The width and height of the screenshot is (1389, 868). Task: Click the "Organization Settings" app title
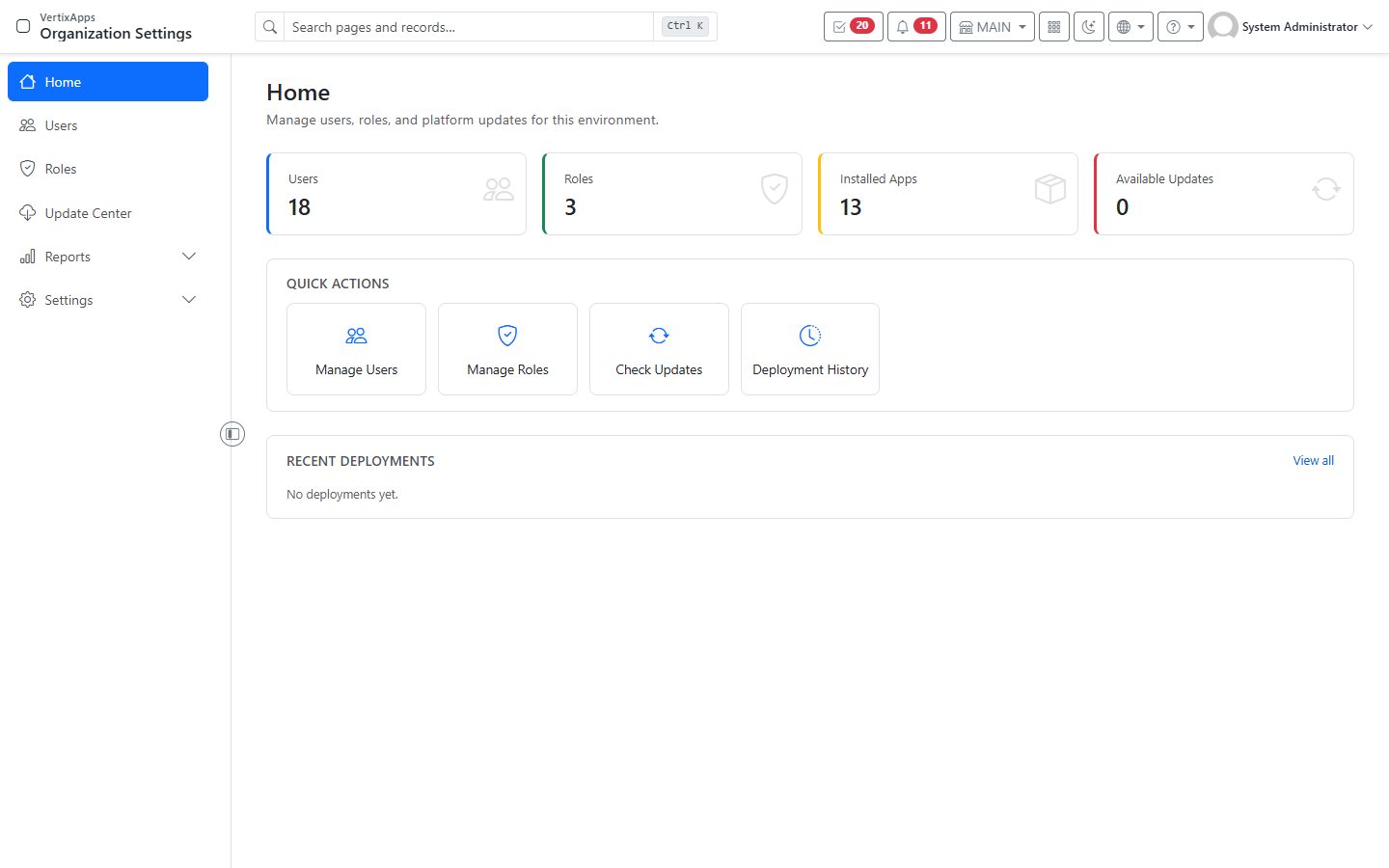[x=116, y=34]
